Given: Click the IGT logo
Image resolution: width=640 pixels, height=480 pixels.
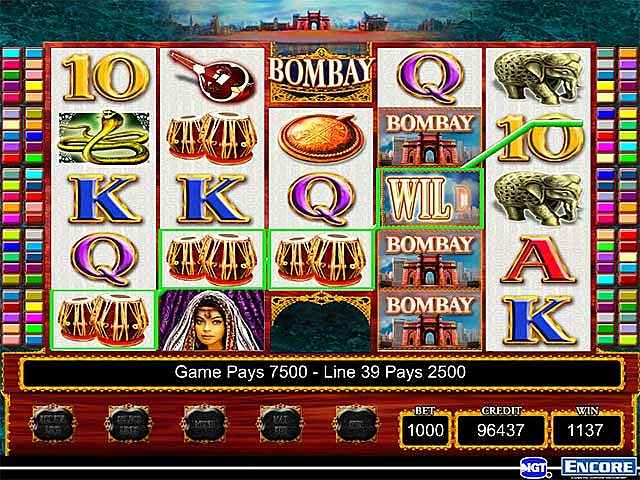Looking at the screenshot, I should click(x=535, y=468).
